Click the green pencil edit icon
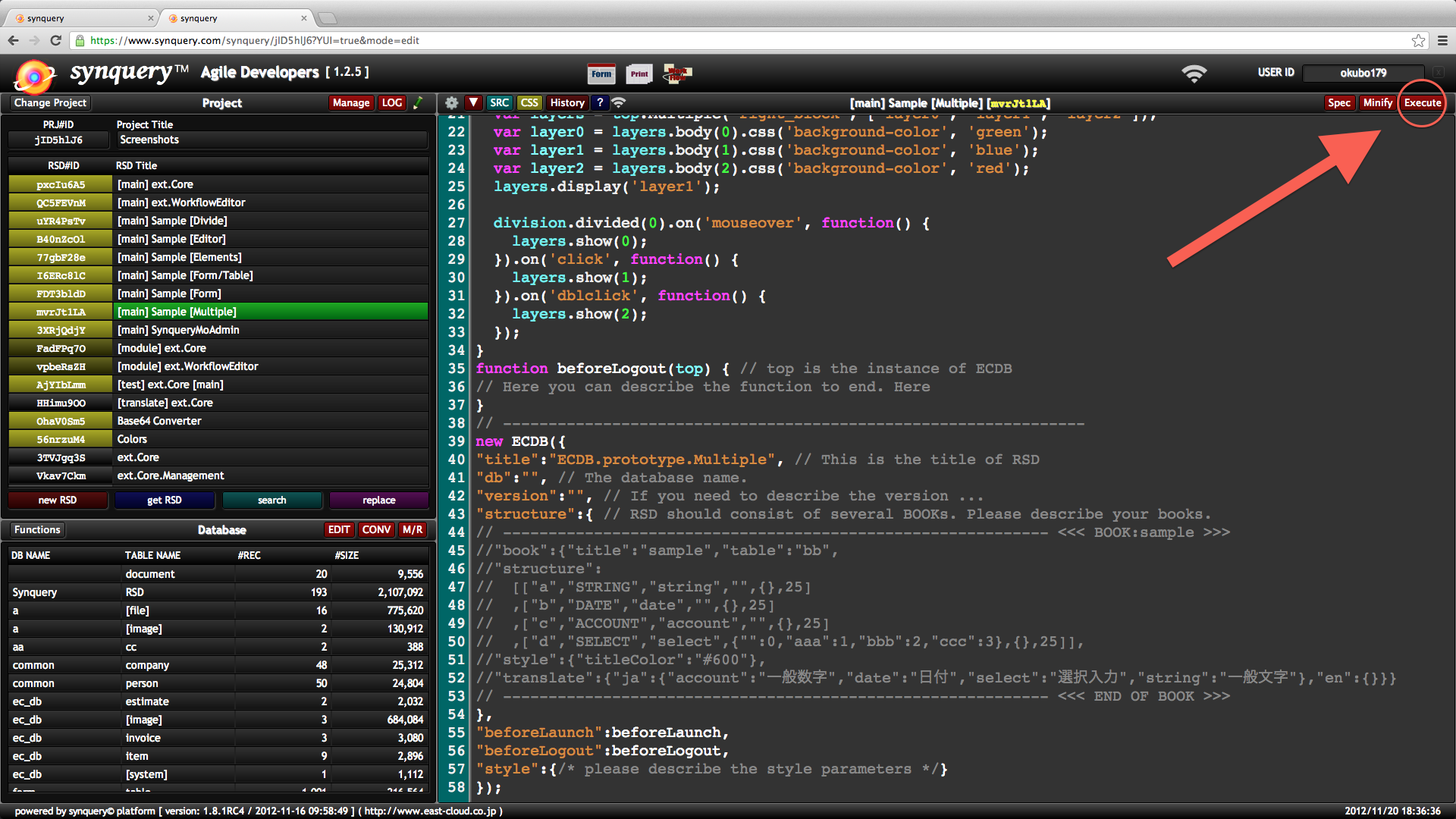 [x=418, y=102]
